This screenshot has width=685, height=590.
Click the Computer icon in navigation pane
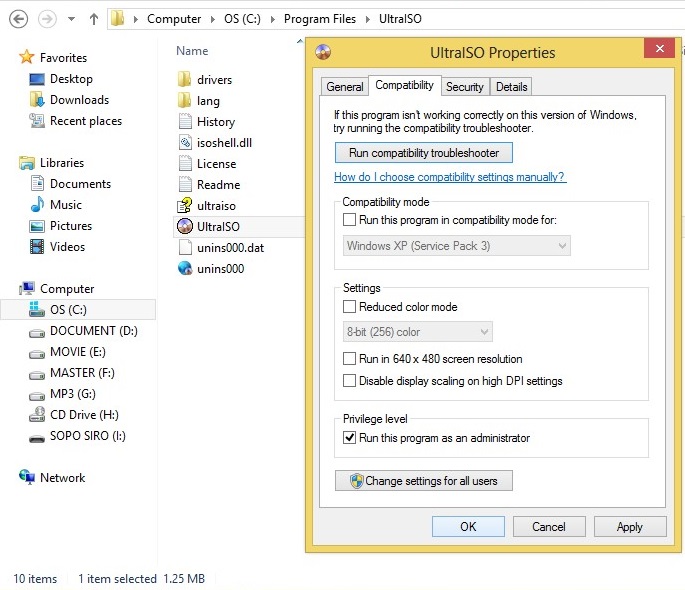coord(27,288)
